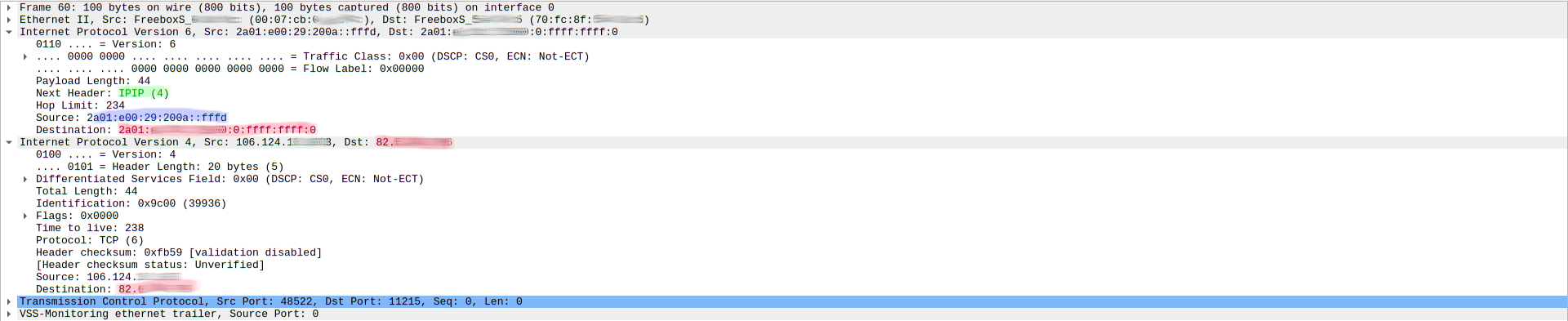Expand the Traffic Class 0x00 field
The height and width of the screenshot is (321, 1568).
point(25,56)
